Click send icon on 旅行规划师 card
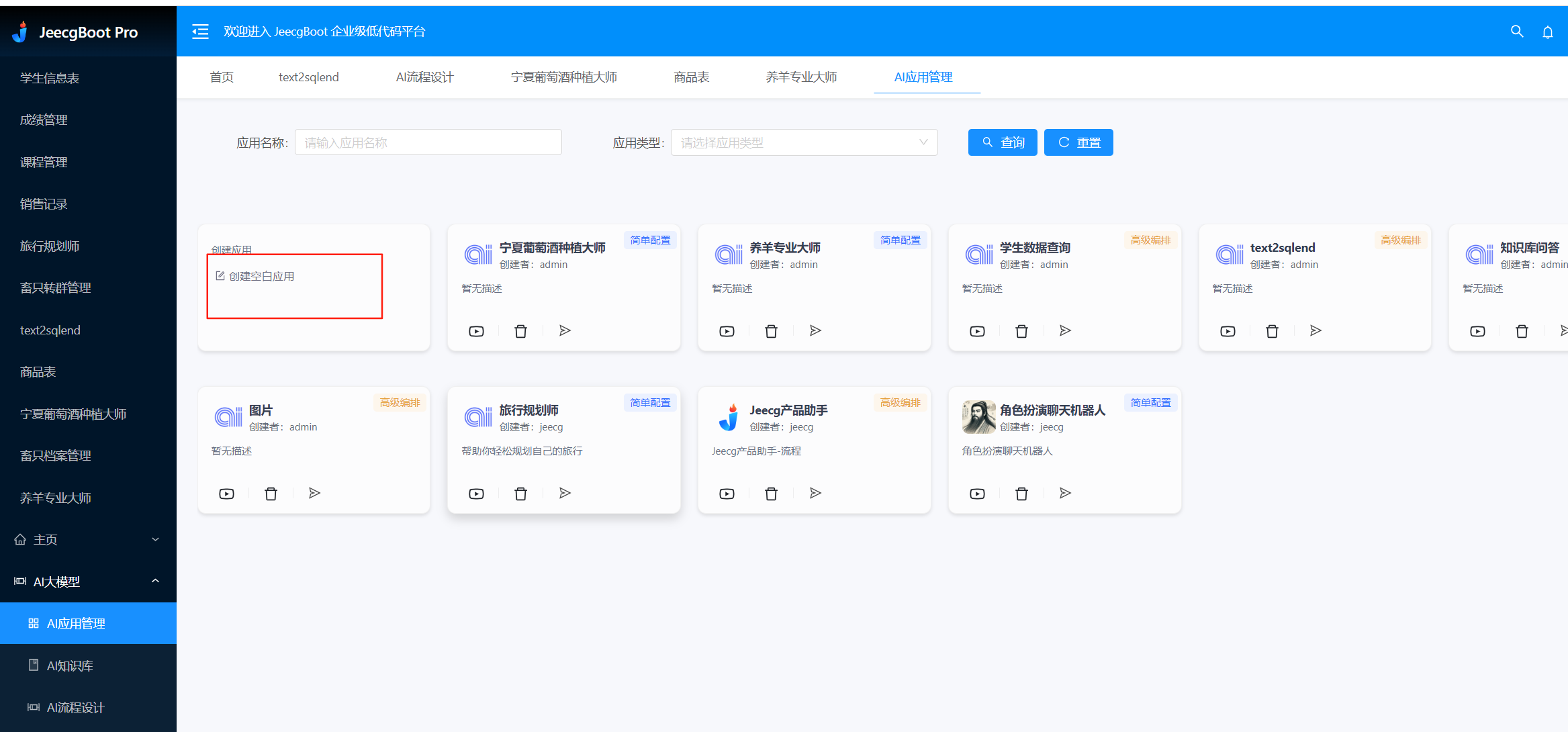This screenshot has height=732, width=1568. pos(565,493)
